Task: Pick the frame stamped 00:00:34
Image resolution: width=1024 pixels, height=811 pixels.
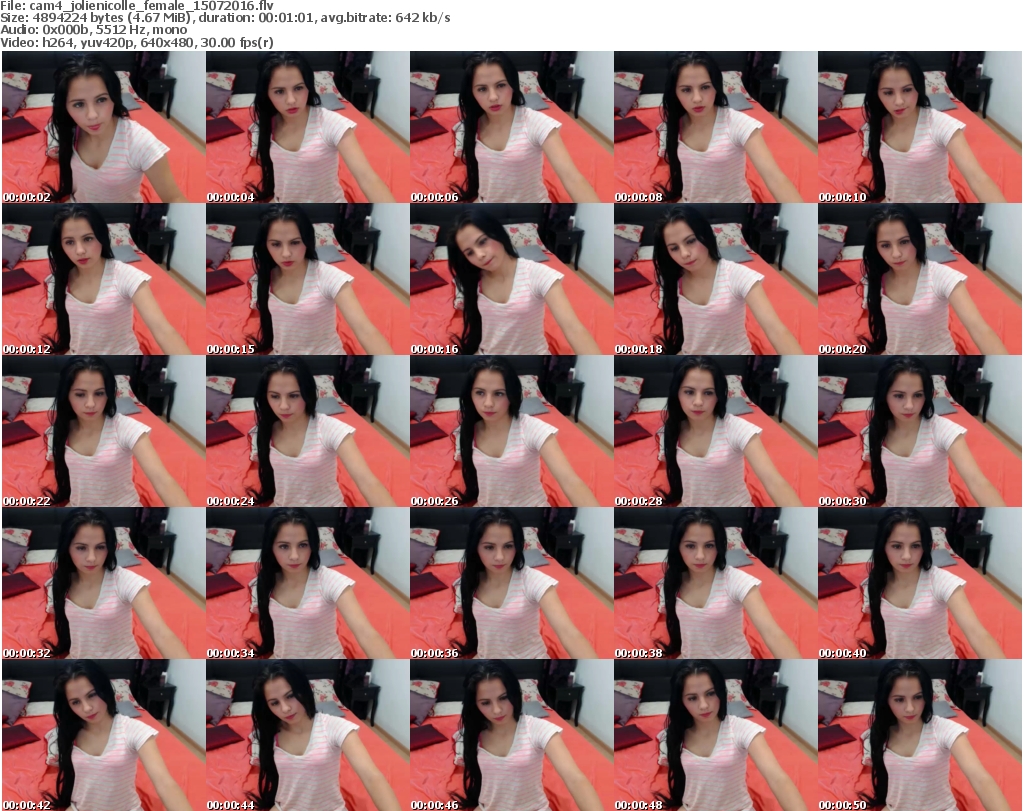Action: click(x=308, y=584)
